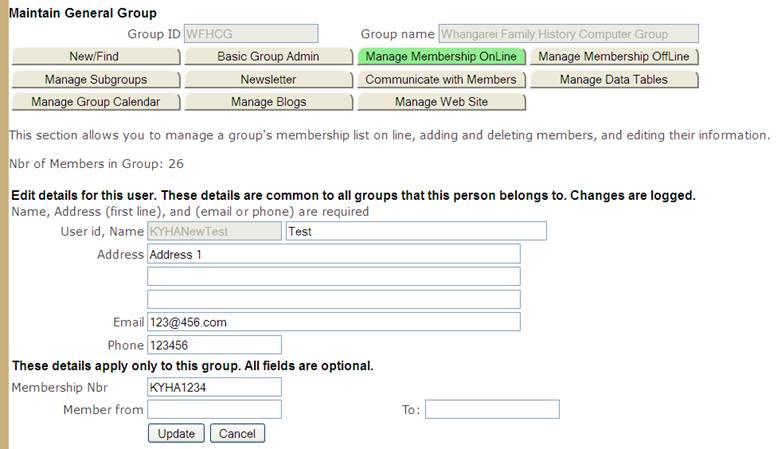Viewport: 781px width, 449px height.
Task: Click the first Address line field
Action: pos(334,254)
